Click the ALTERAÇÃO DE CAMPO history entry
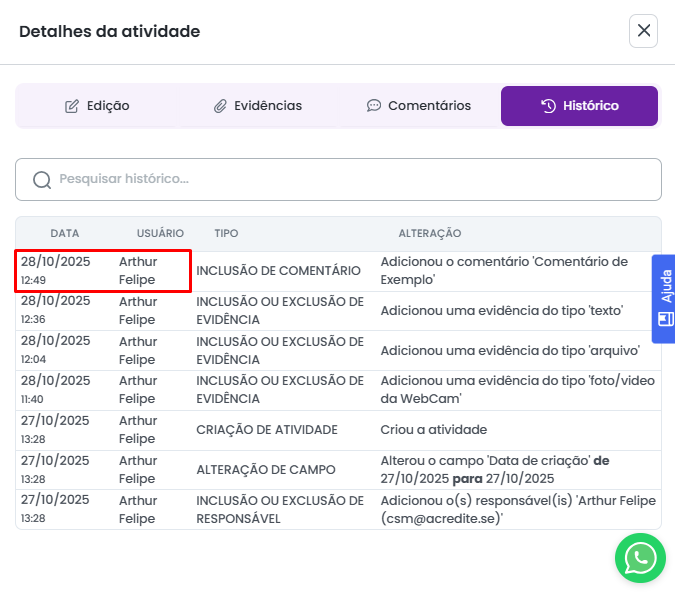675x596 pixels. (265, 470)
